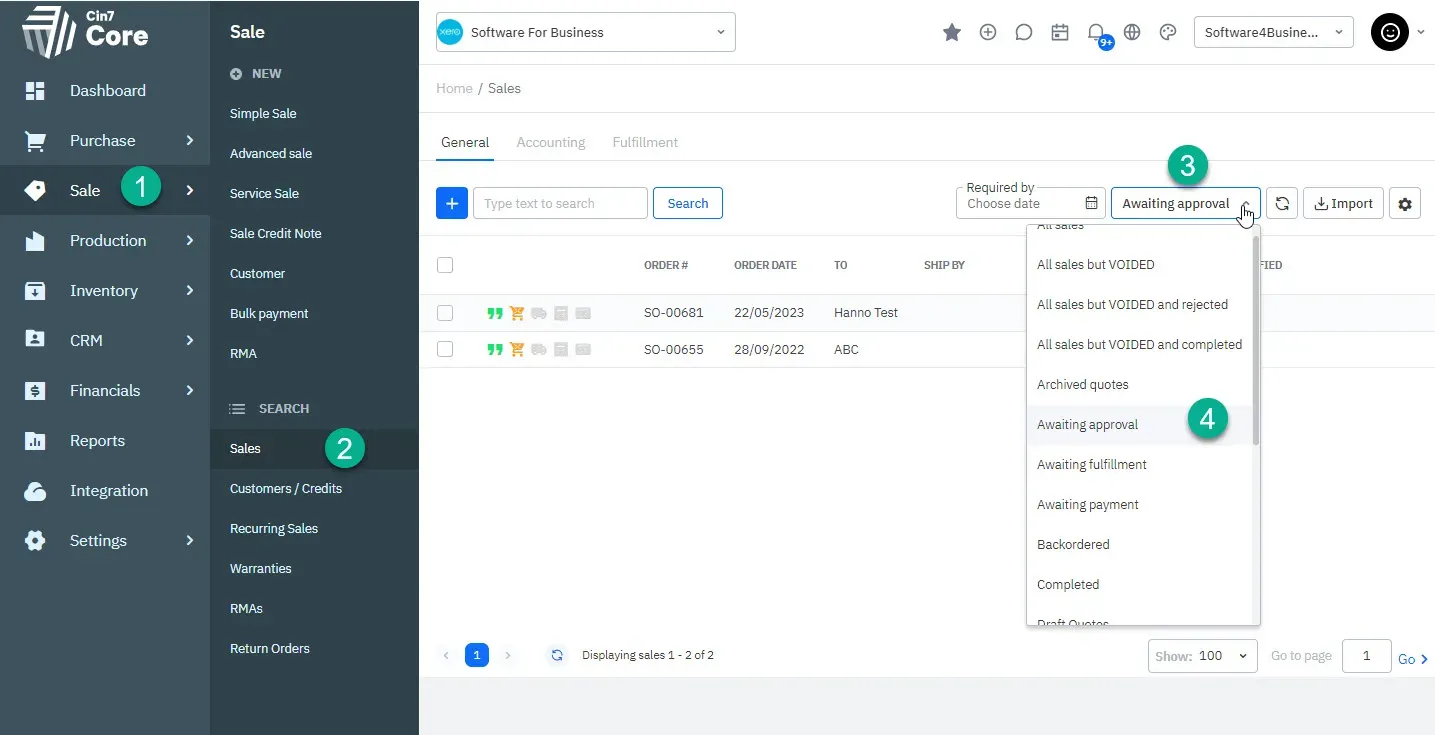Tick the checkbox for order SO-00681

click(445, 313)
